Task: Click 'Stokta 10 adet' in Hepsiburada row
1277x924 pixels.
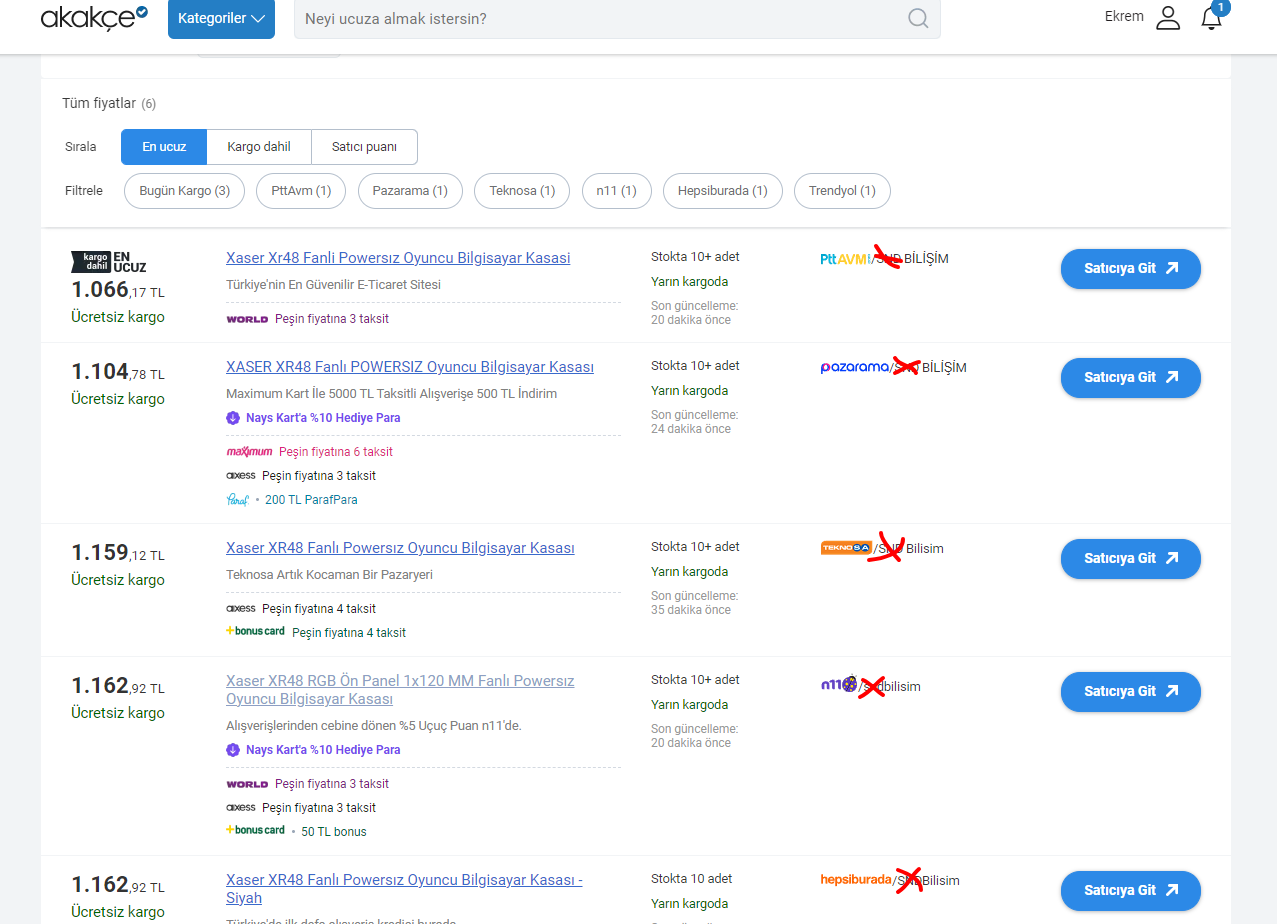Action: tap(691, 879)
